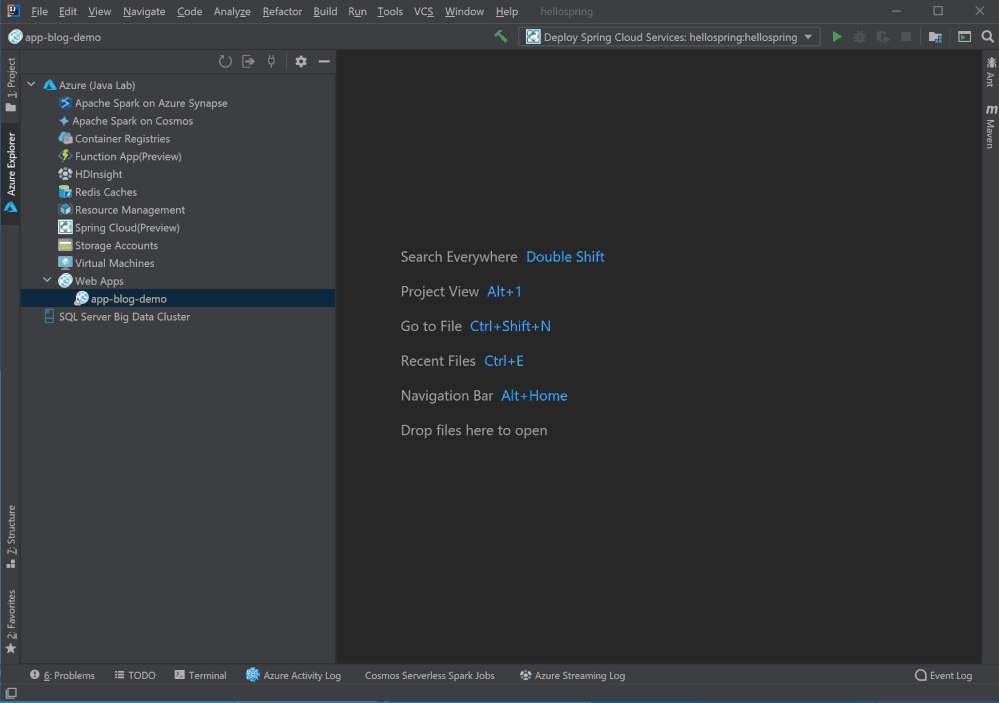Click the Stop square button

point(906,37)
